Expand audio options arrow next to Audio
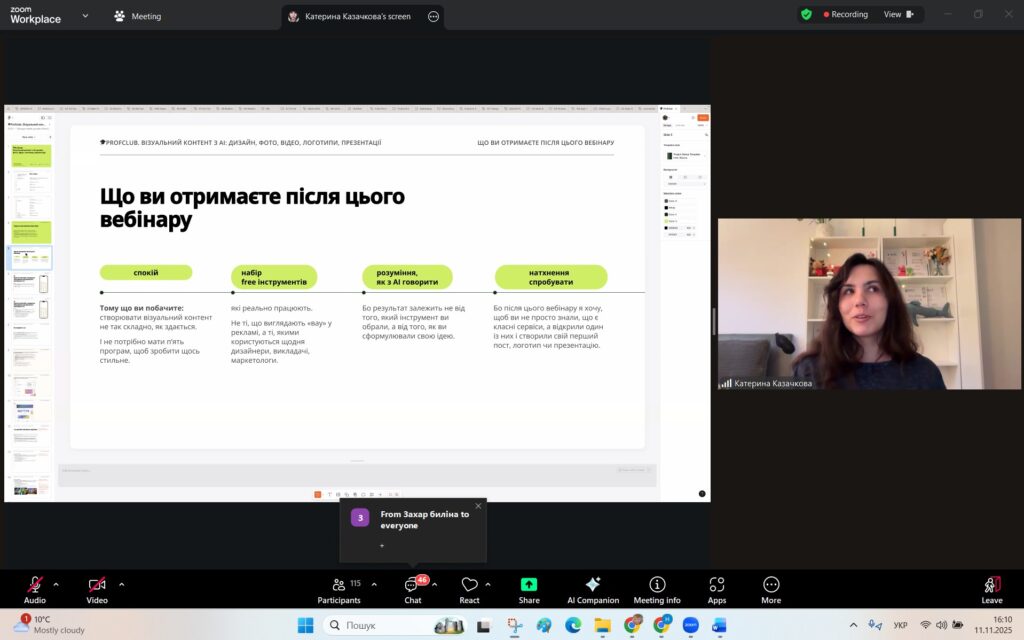Viewport: 1024px width, 640px height. tap(56, 584)
